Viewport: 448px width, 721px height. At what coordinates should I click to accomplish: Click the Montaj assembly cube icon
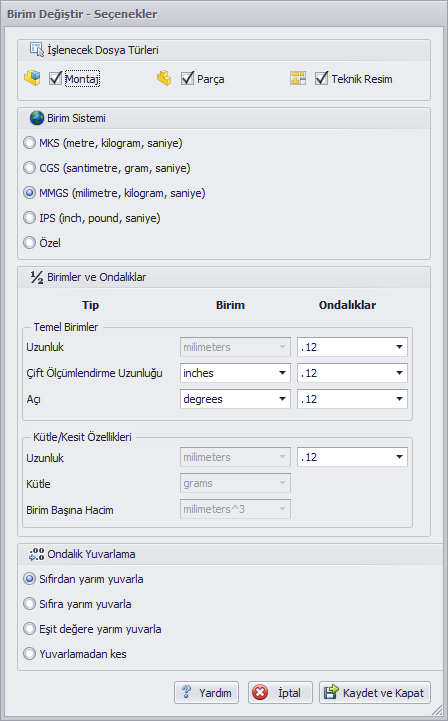click(32, 78)
